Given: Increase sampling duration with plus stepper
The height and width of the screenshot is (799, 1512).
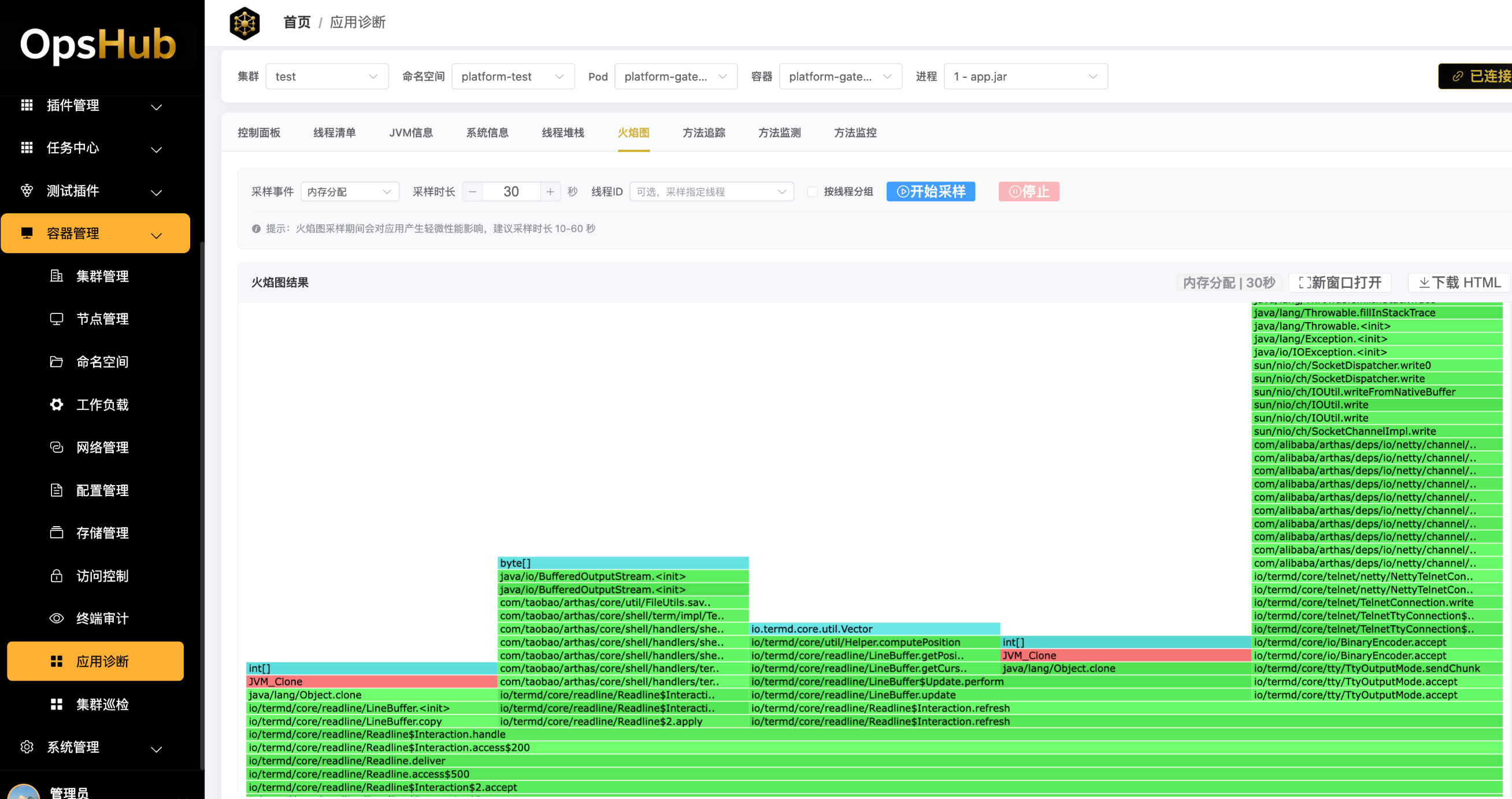Looking at the screenshot, I should [x=550, y=192].
